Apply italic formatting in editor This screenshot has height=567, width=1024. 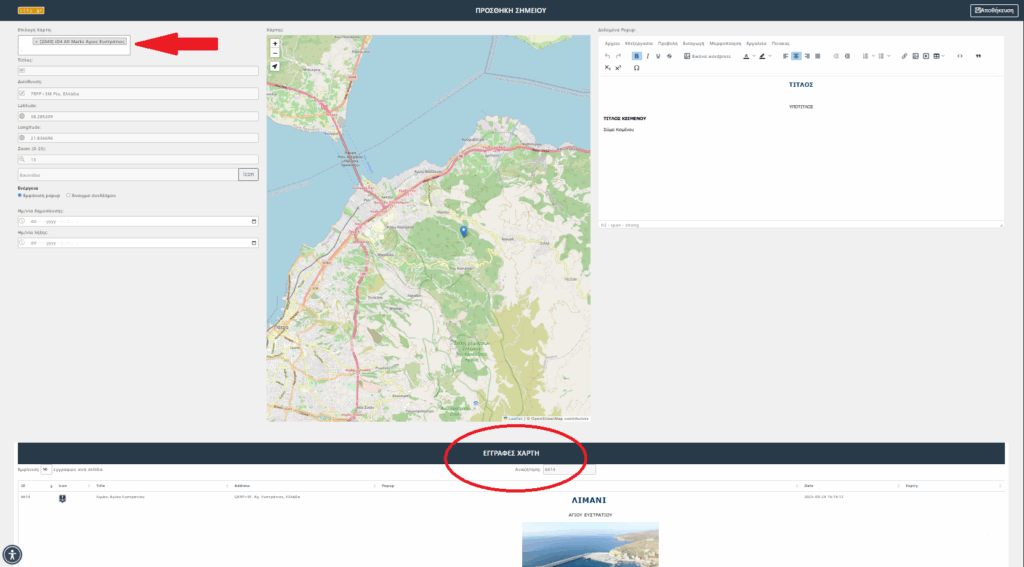[647, 56]
